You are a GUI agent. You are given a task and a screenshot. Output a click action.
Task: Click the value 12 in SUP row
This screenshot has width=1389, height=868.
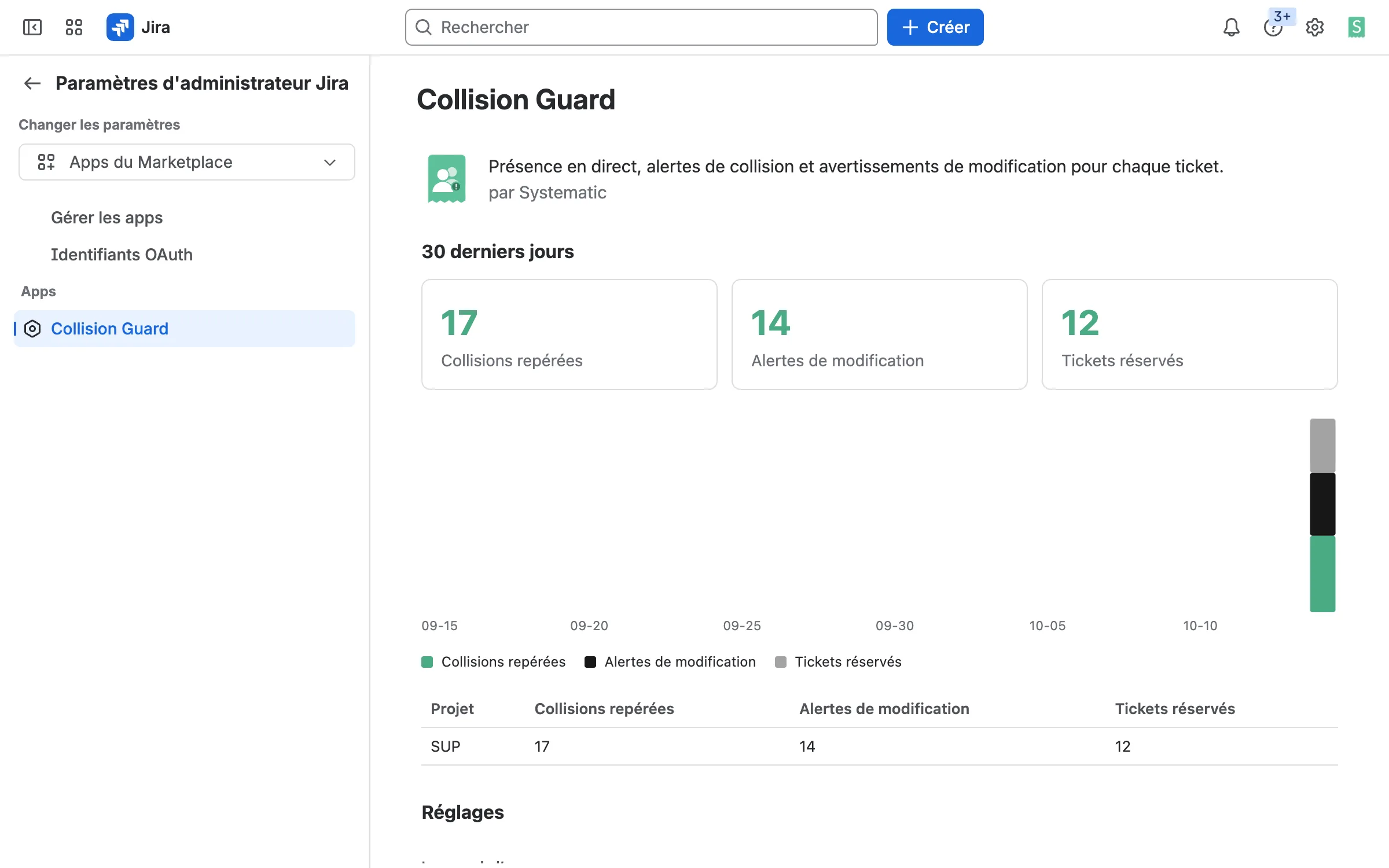[1123, 746]
